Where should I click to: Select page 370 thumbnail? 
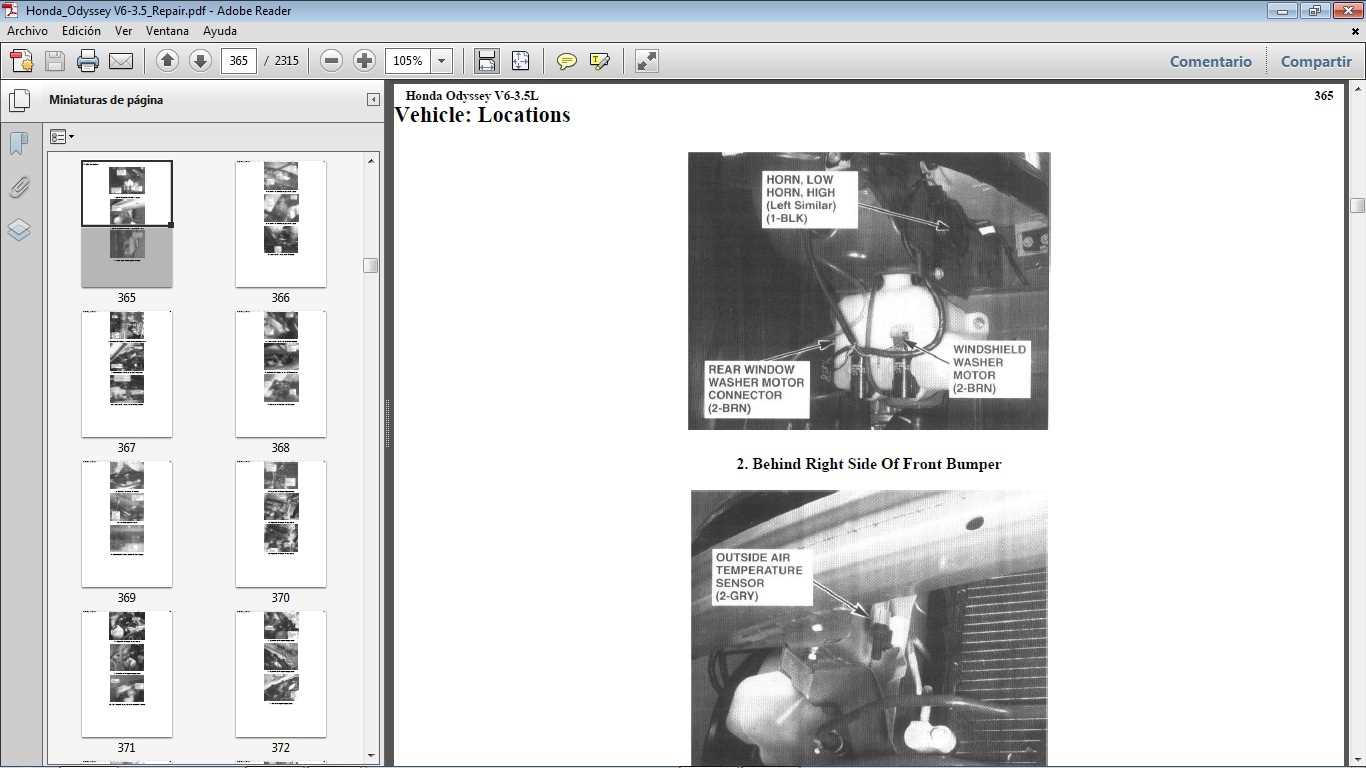point(280,524)
